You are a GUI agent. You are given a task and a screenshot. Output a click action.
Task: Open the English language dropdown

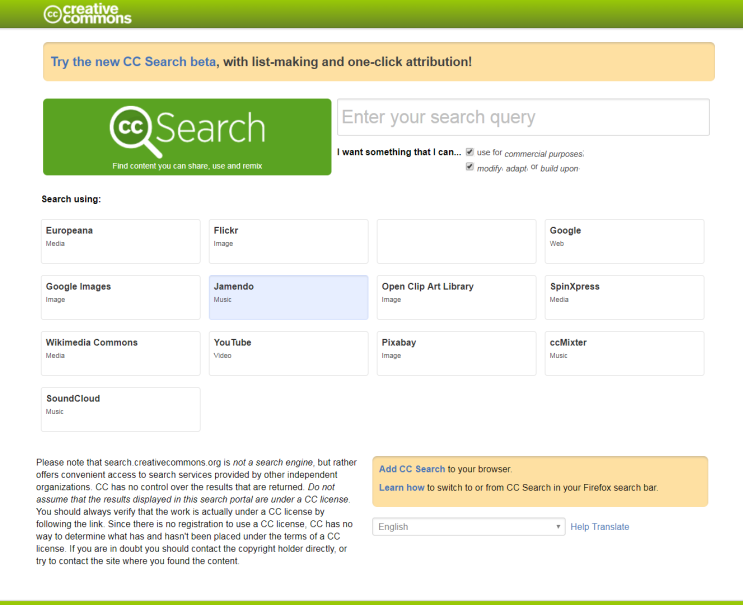click(x=468, y=526)
